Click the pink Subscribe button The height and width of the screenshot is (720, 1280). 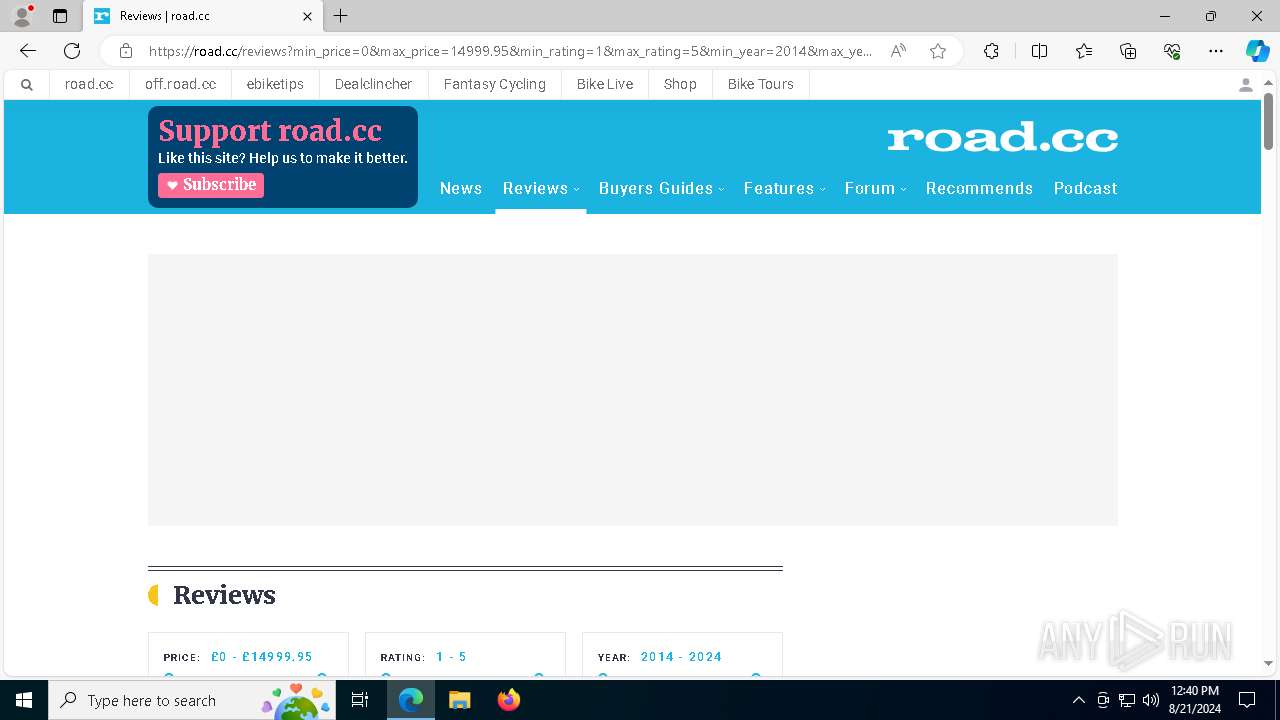click(211, 185)
